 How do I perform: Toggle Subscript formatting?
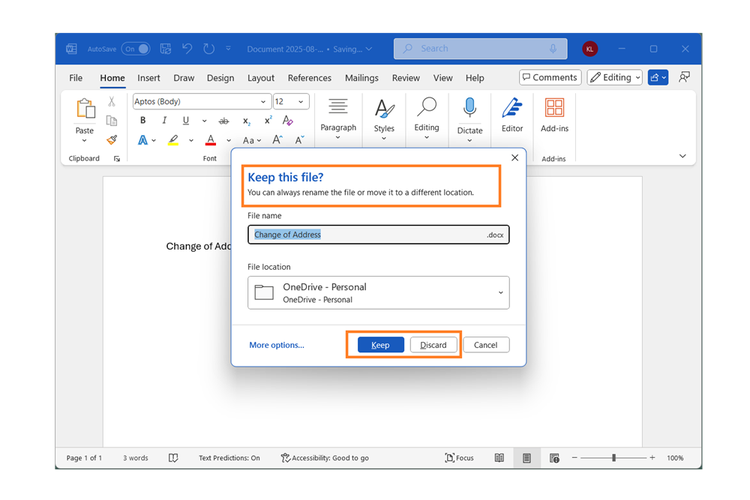pyautogui.click(x=246, y=121)
